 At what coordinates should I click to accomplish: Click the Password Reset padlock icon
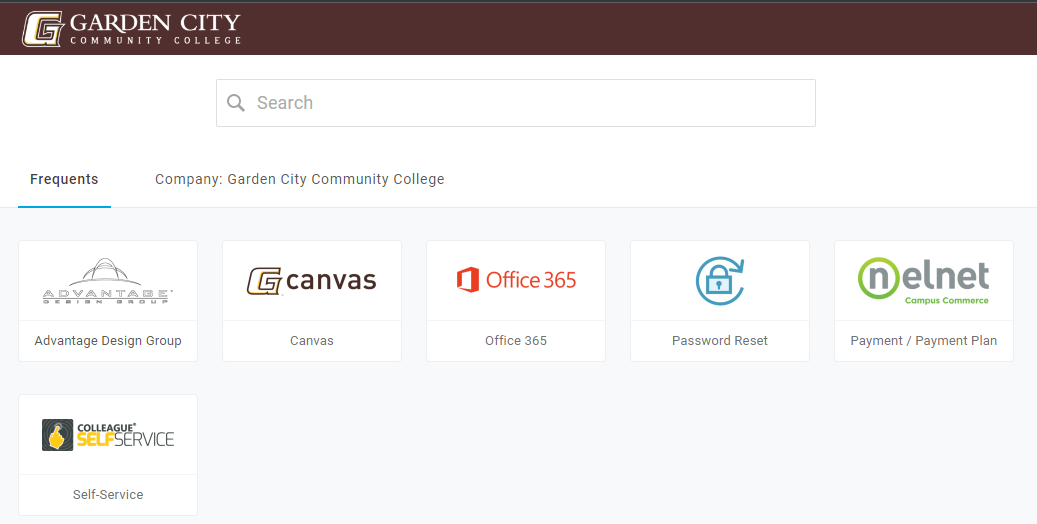point(720,281)
